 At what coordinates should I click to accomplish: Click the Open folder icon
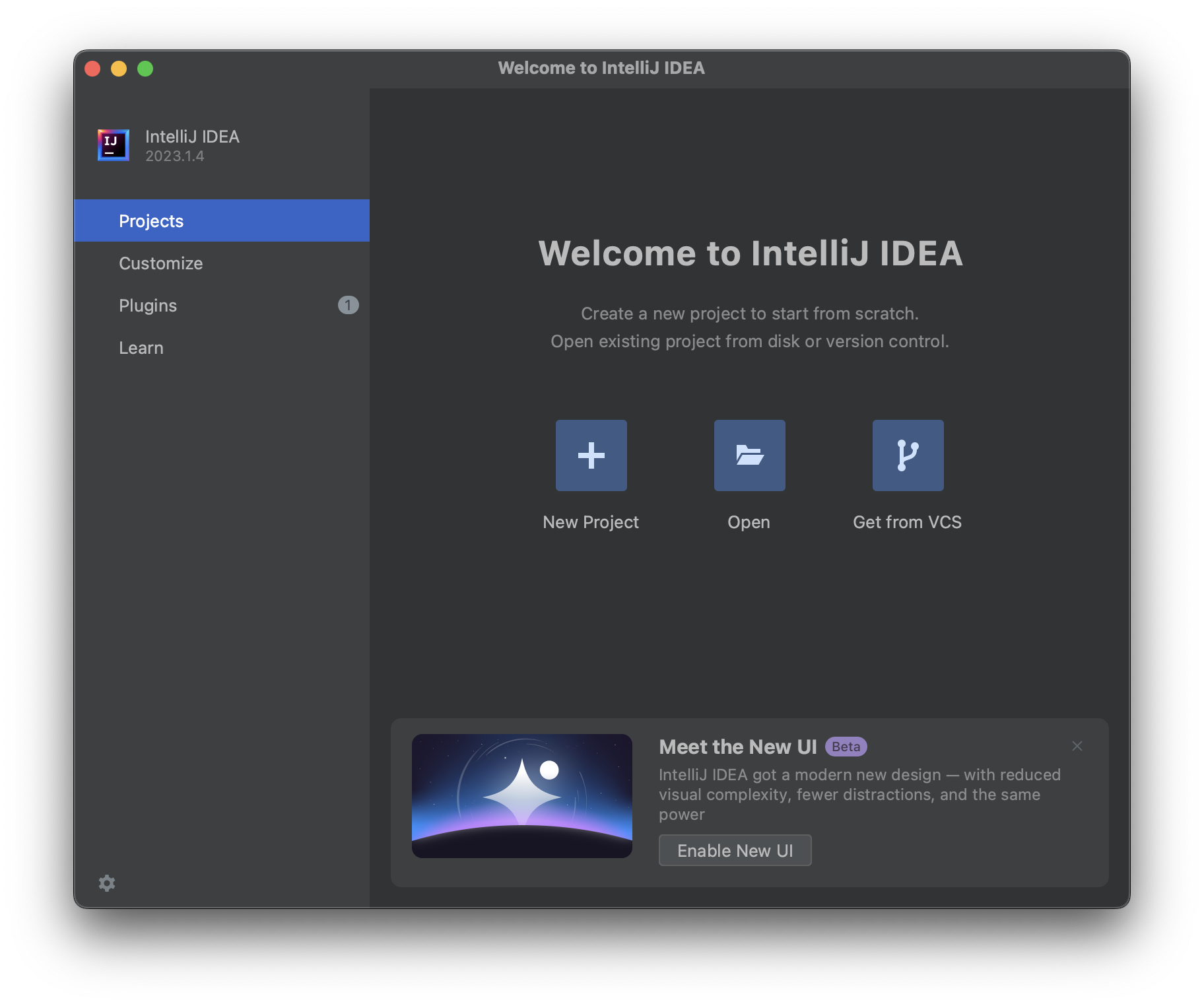pyautogui.click(x=749, y=455)
